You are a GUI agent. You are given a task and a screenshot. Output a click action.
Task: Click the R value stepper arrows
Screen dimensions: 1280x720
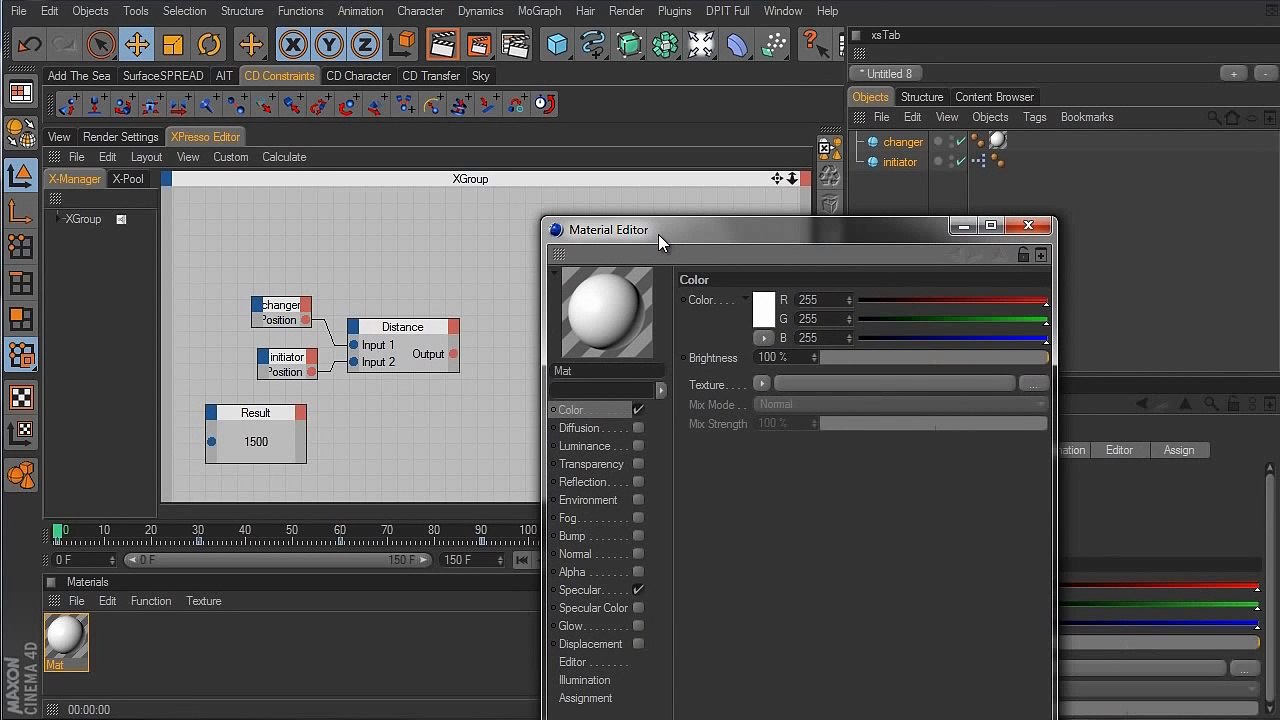[x=849, y=300]
